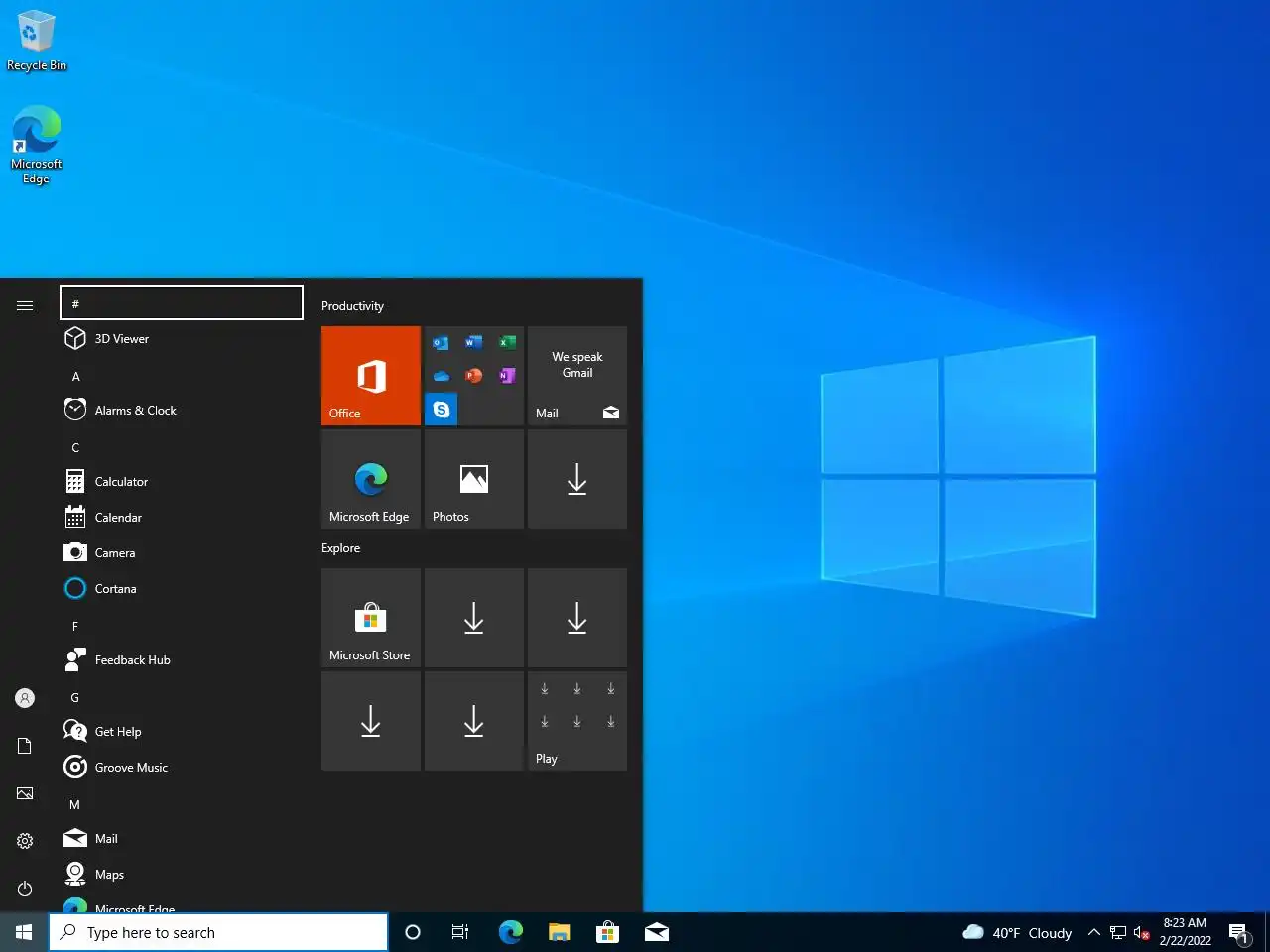Launch the Calculator app

coord(182,482)
